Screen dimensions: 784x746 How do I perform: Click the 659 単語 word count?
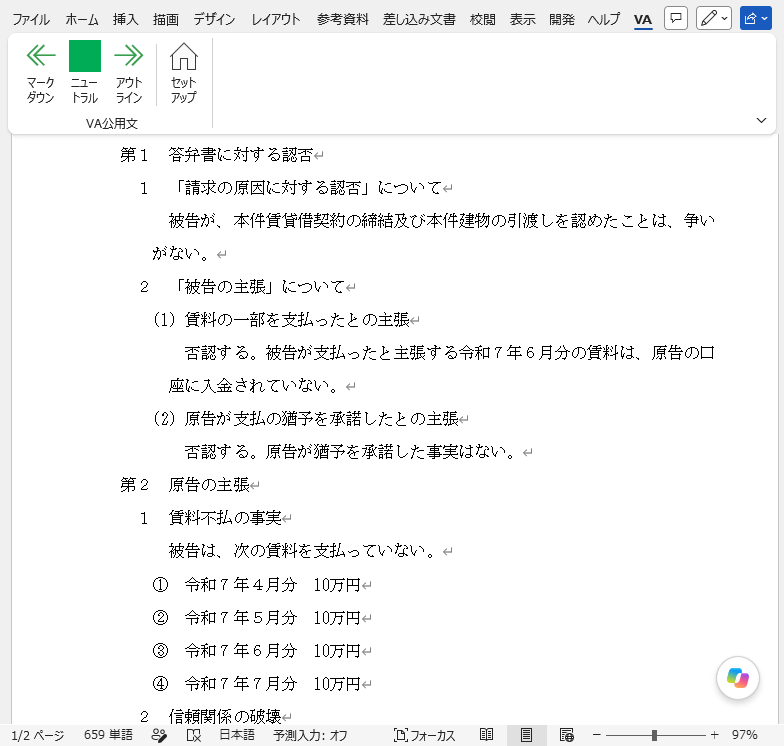click(108, 735)
